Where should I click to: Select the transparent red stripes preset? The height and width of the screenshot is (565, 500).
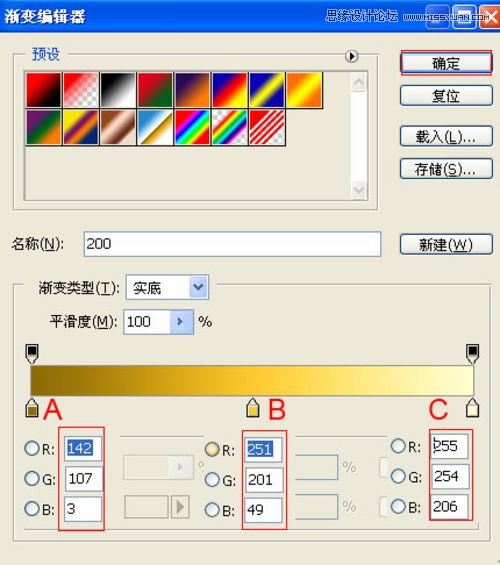click(267, 127)
